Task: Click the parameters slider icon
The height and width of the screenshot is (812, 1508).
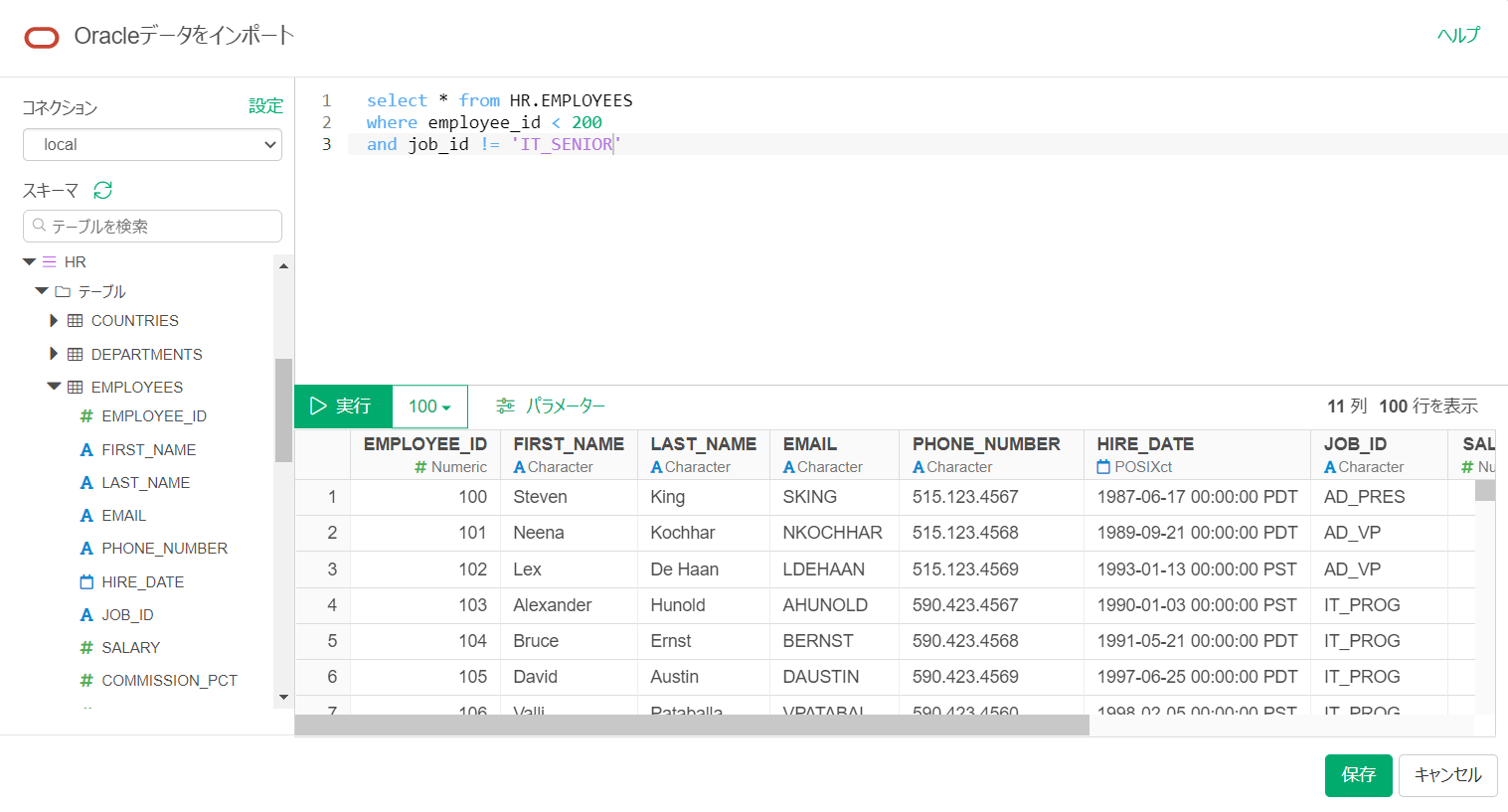Action: coord(506,406)
